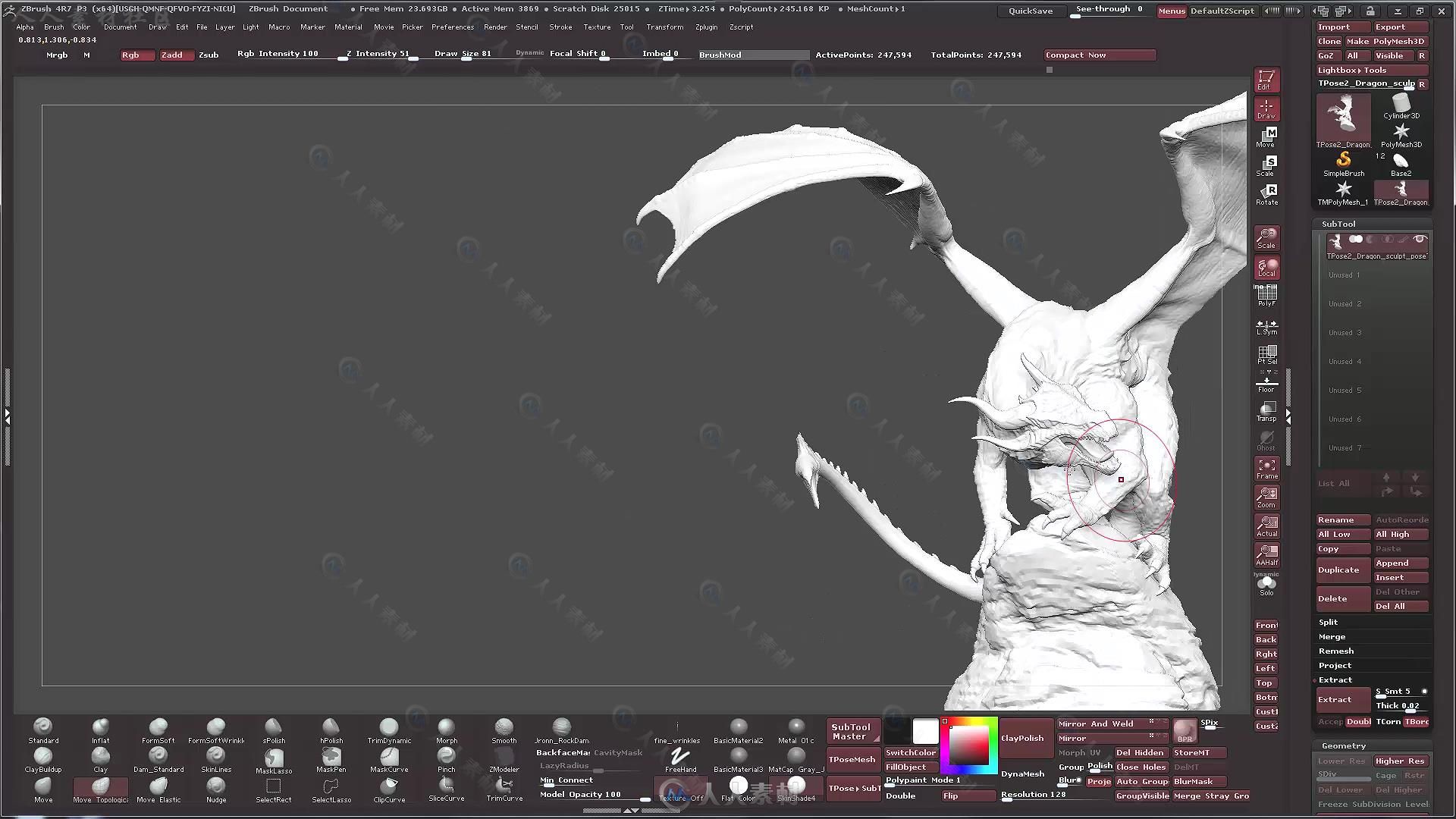The width and height of the screenshot is (1456, 819).
Task: Click the Make PolyMesh3D button
Action: [x=1386, y=41]
